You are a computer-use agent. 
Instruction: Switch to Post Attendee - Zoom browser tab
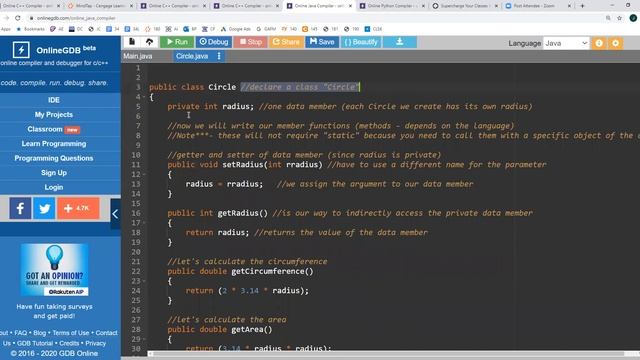tap(538, 6)
